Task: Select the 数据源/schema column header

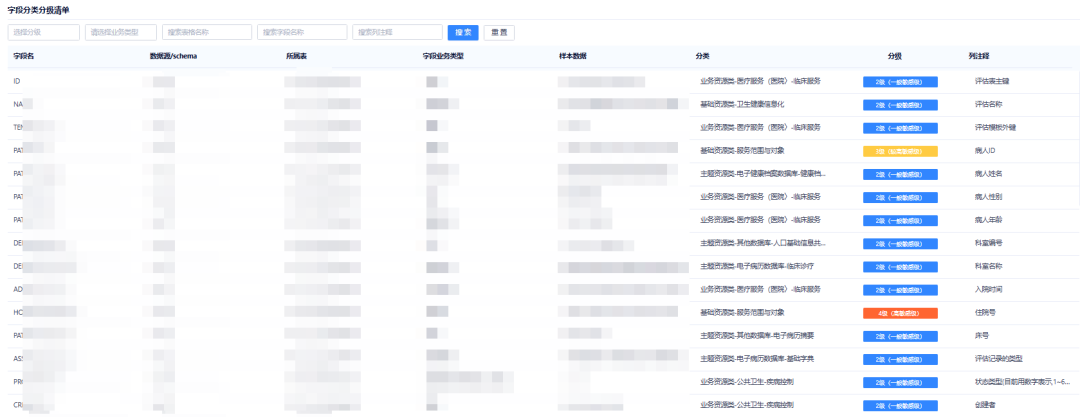Action: coord(173,55)
